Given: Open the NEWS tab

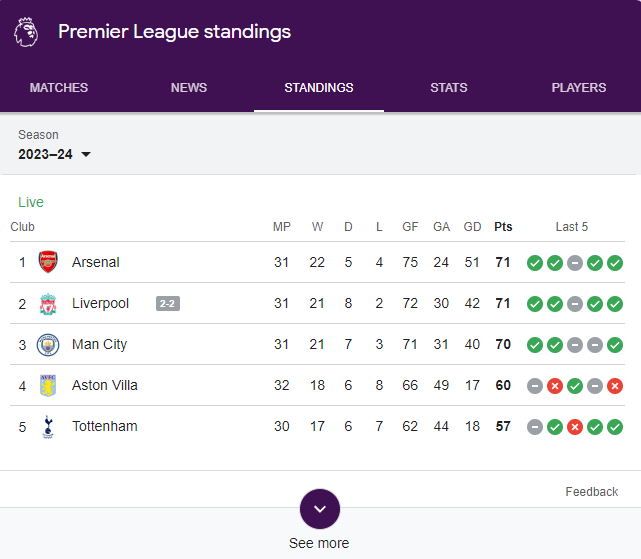Looking at the screenshot, I should tap(189, 88).
